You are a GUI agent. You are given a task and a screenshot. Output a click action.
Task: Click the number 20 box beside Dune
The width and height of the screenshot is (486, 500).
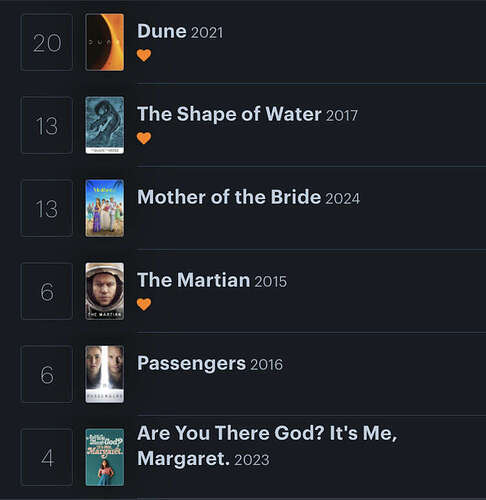click(x=47, y=42)
